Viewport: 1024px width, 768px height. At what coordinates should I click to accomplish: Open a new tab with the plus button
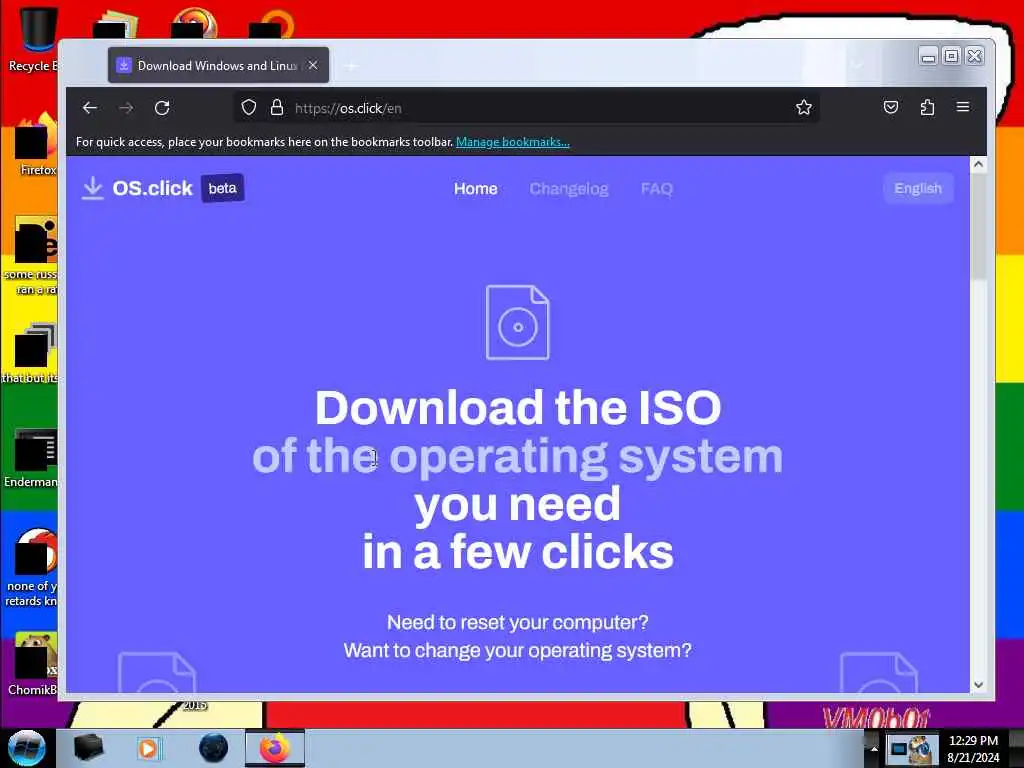pyautogui.click(x=351, y=66)
